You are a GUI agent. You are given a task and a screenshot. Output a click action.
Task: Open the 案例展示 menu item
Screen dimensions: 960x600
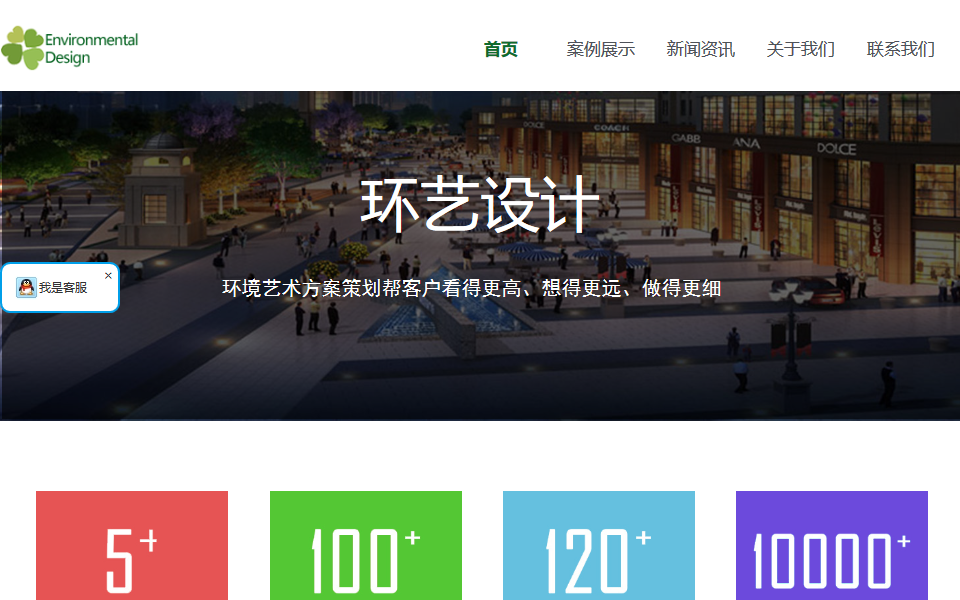(600, 49)
